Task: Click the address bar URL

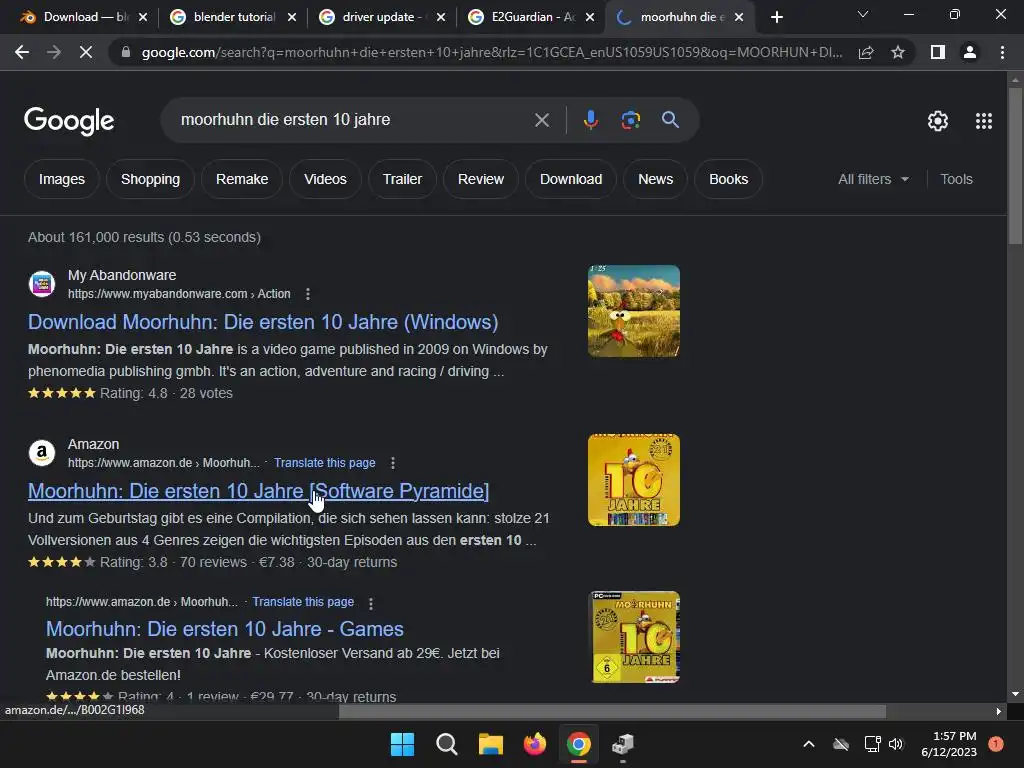Action: coord(492,52)
